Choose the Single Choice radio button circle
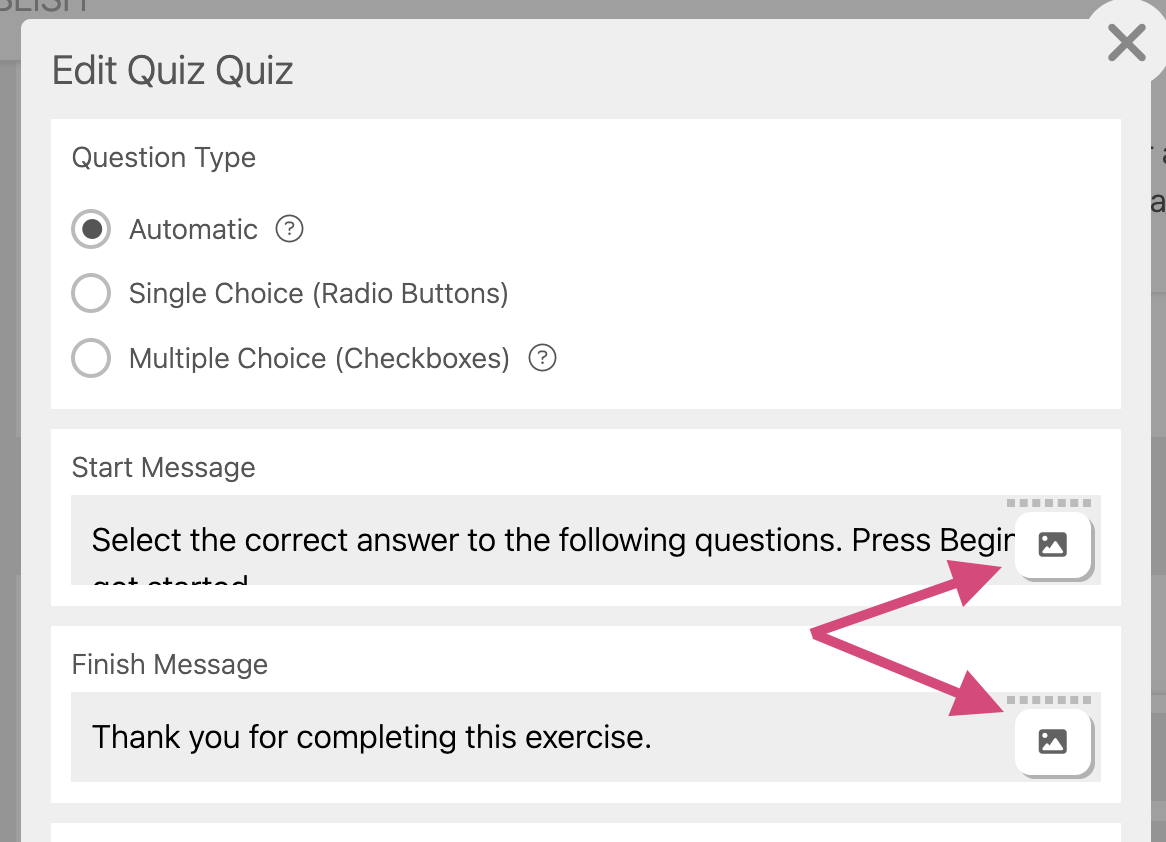 [x=91, y=294]
